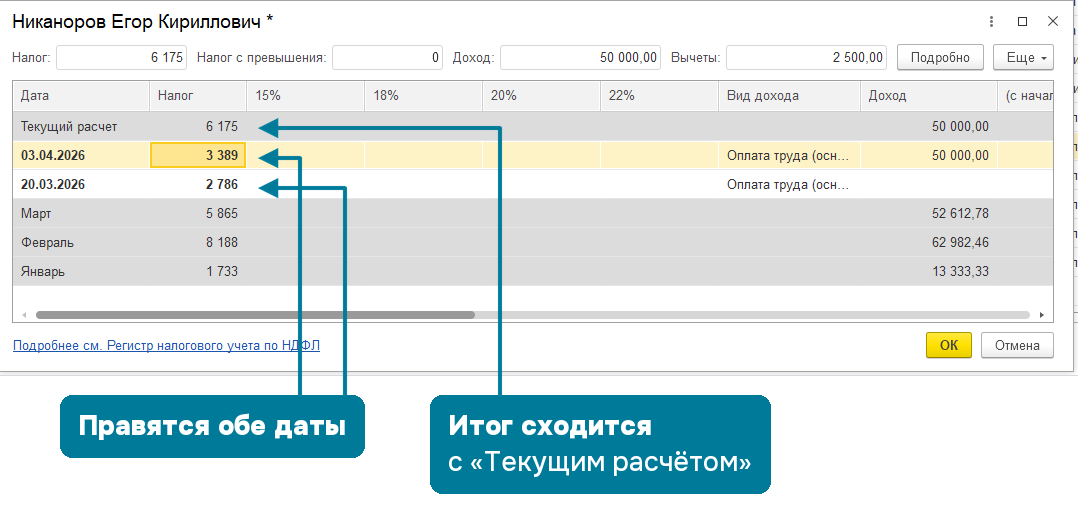Click the Налог input field
1078x506 pixels.
(122, 58)
